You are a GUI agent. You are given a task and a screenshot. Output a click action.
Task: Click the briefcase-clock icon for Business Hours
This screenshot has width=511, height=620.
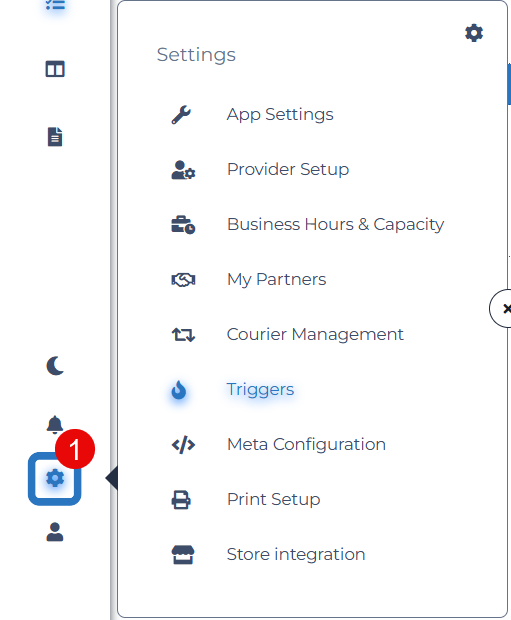183,225
